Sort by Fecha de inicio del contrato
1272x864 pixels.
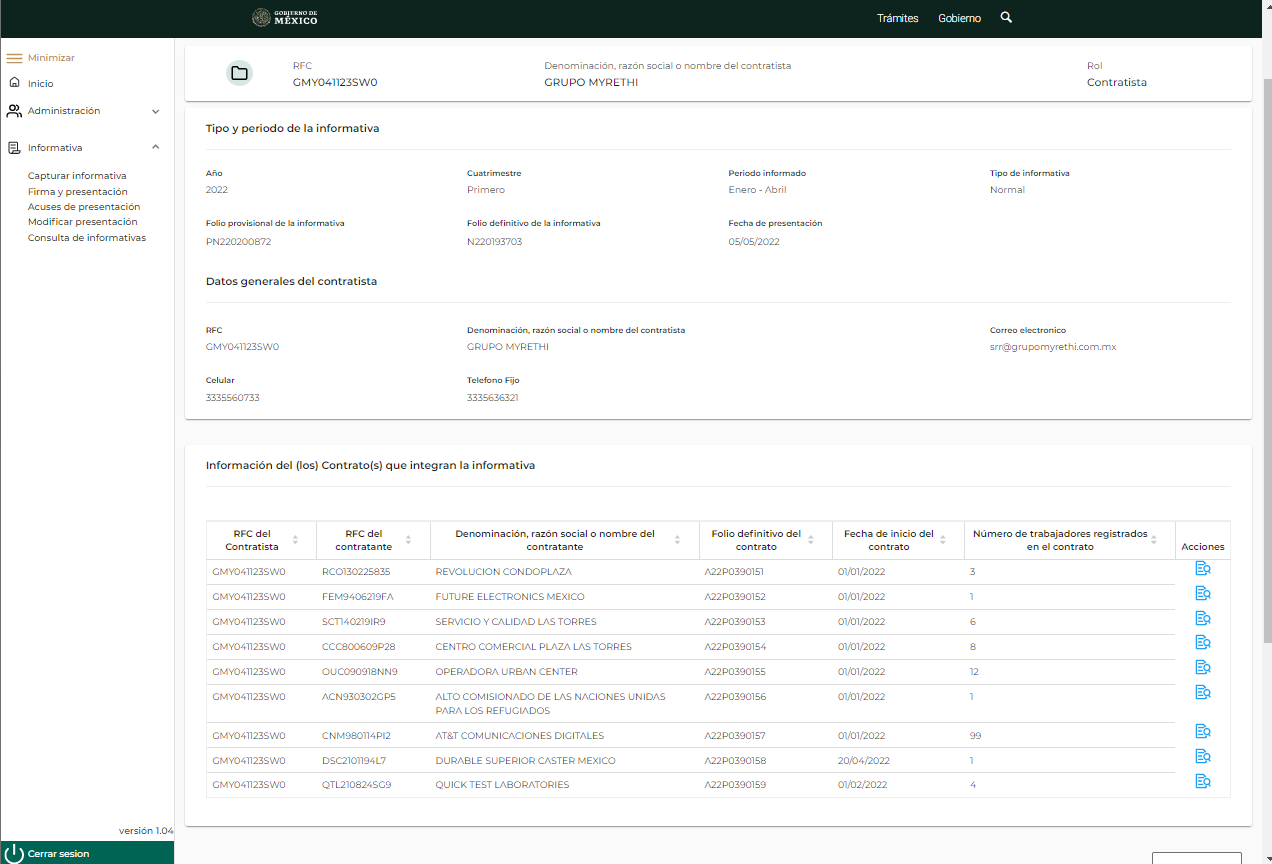tap(943, 540)
